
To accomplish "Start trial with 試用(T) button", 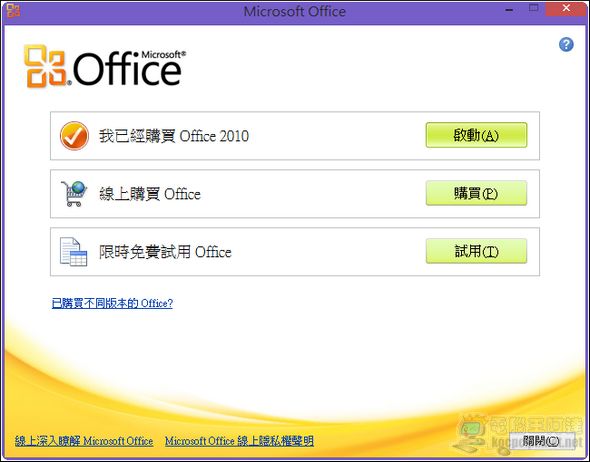I will coord(476,251).
